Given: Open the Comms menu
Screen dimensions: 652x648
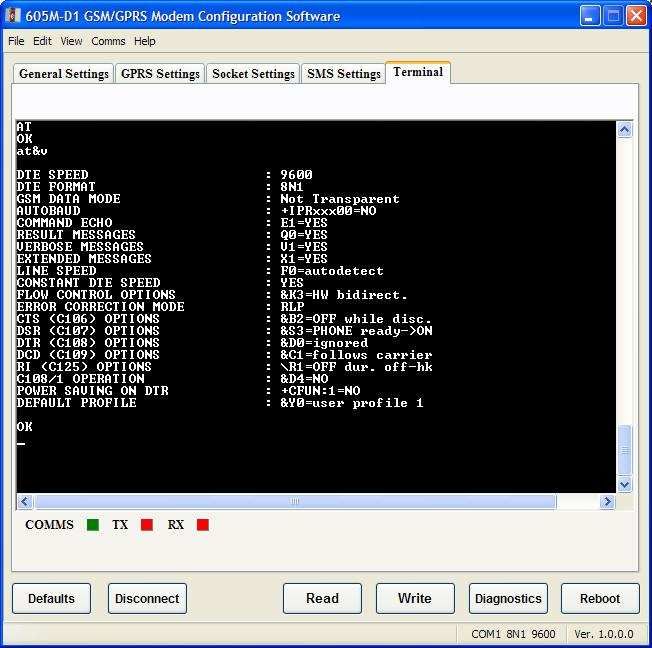Looking at the screenshot, I should pyautogui.click(x=108, y=41).
